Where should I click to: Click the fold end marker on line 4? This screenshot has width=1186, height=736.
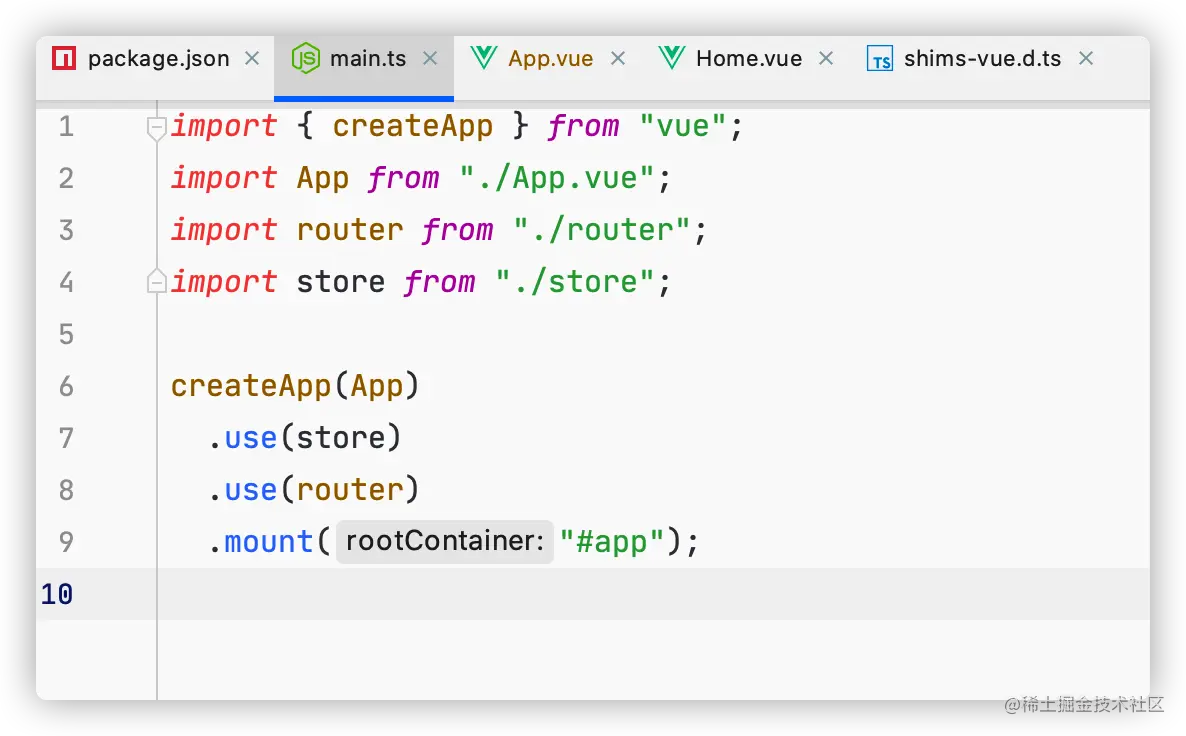(156, 281)
